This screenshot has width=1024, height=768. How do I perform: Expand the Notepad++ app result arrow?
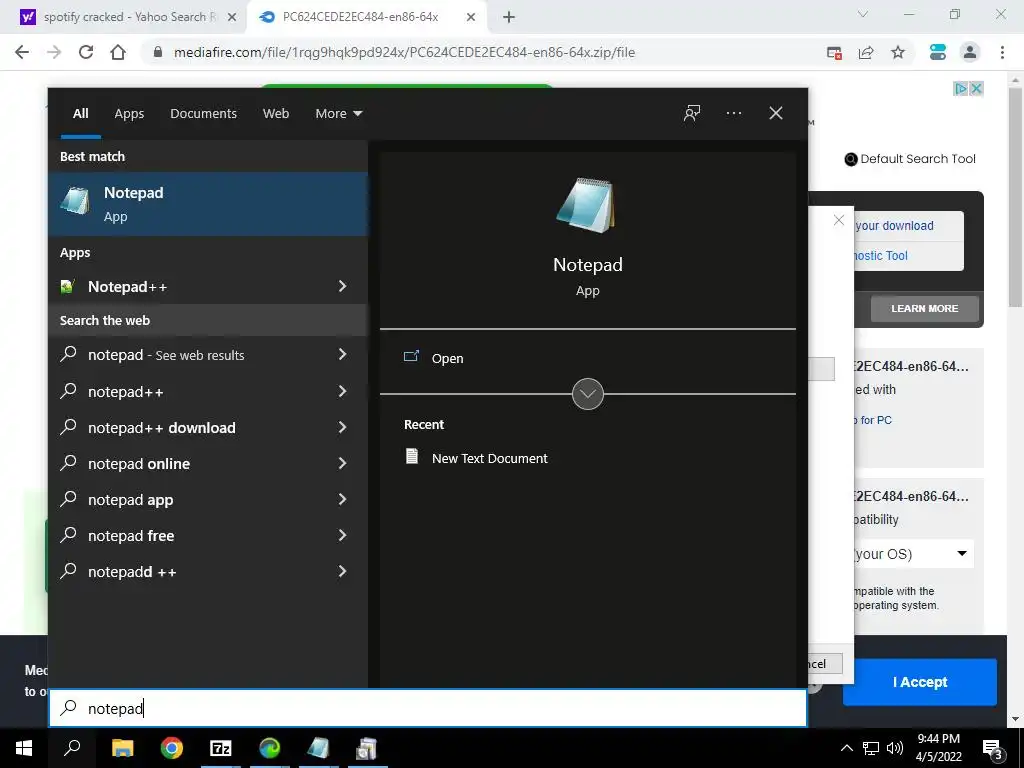342,286
